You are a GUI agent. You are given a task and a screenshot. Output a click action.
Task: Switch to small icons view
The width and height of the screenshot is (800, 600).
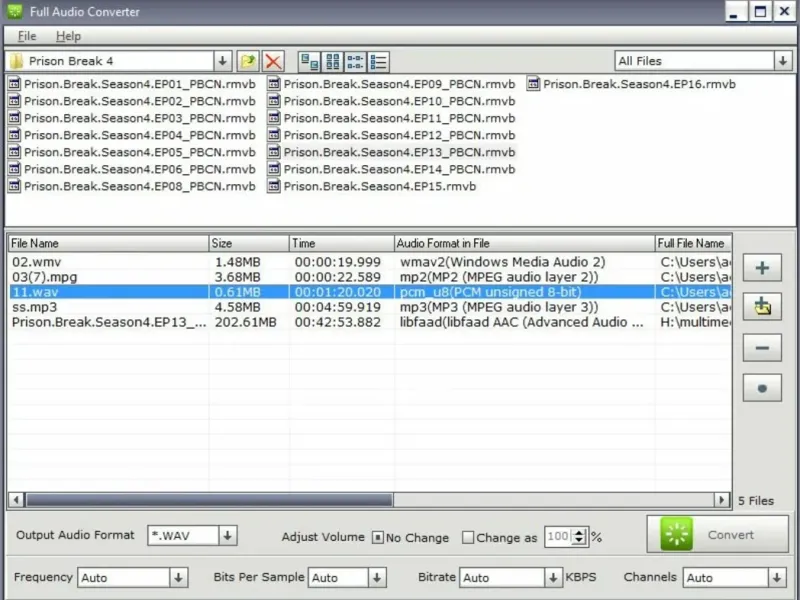click(x=332, y=62)
